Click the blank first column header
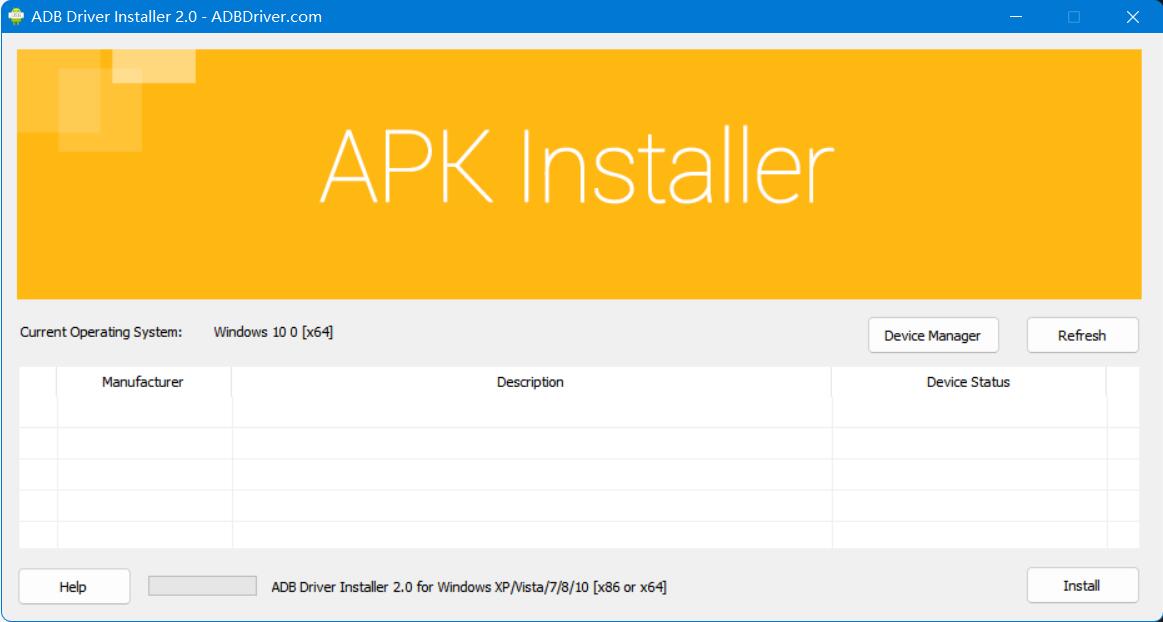 38,382
